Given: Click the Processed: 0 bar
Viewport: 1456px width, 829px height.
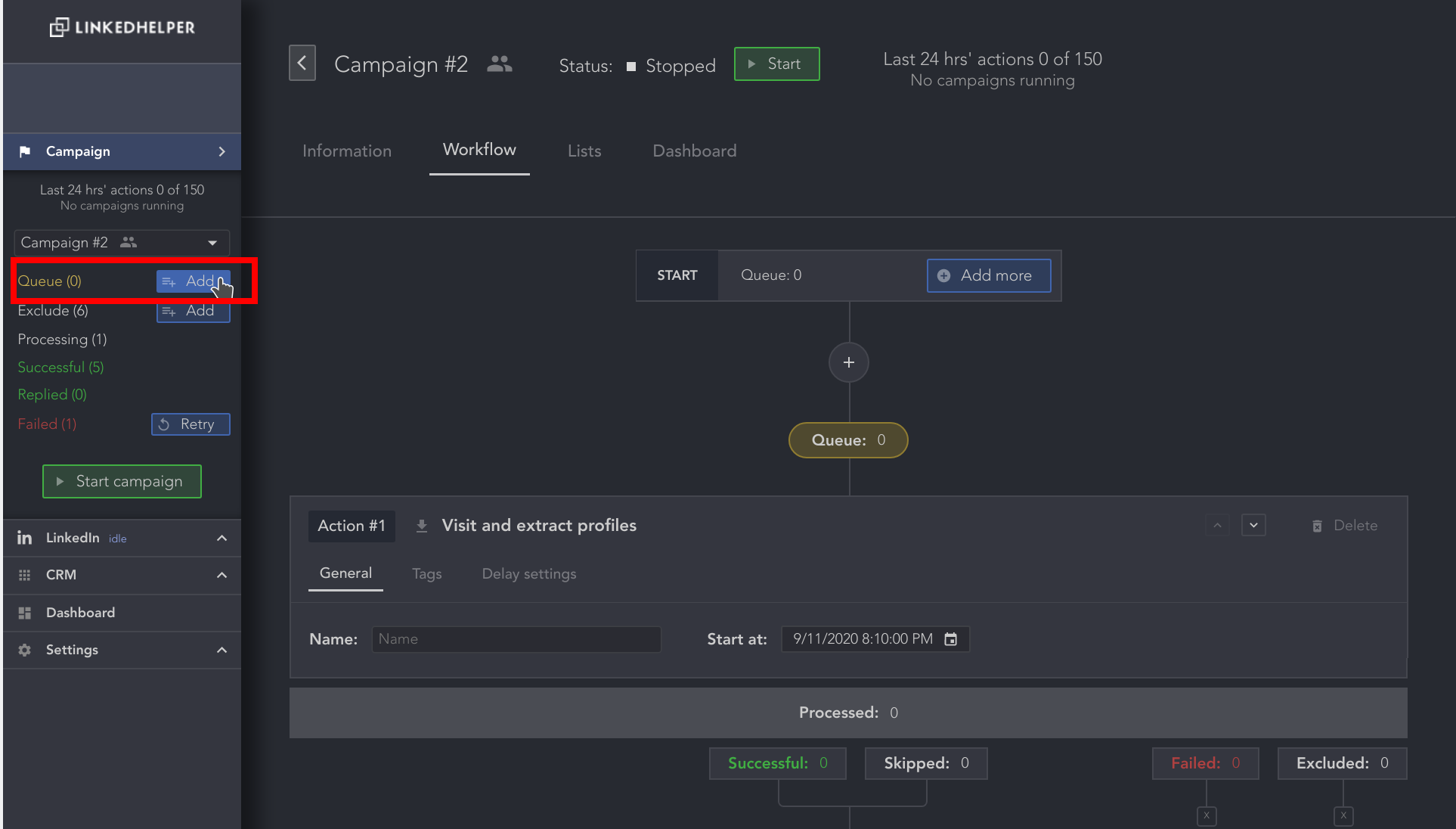Looking at the screenshot, I should 848,713.
